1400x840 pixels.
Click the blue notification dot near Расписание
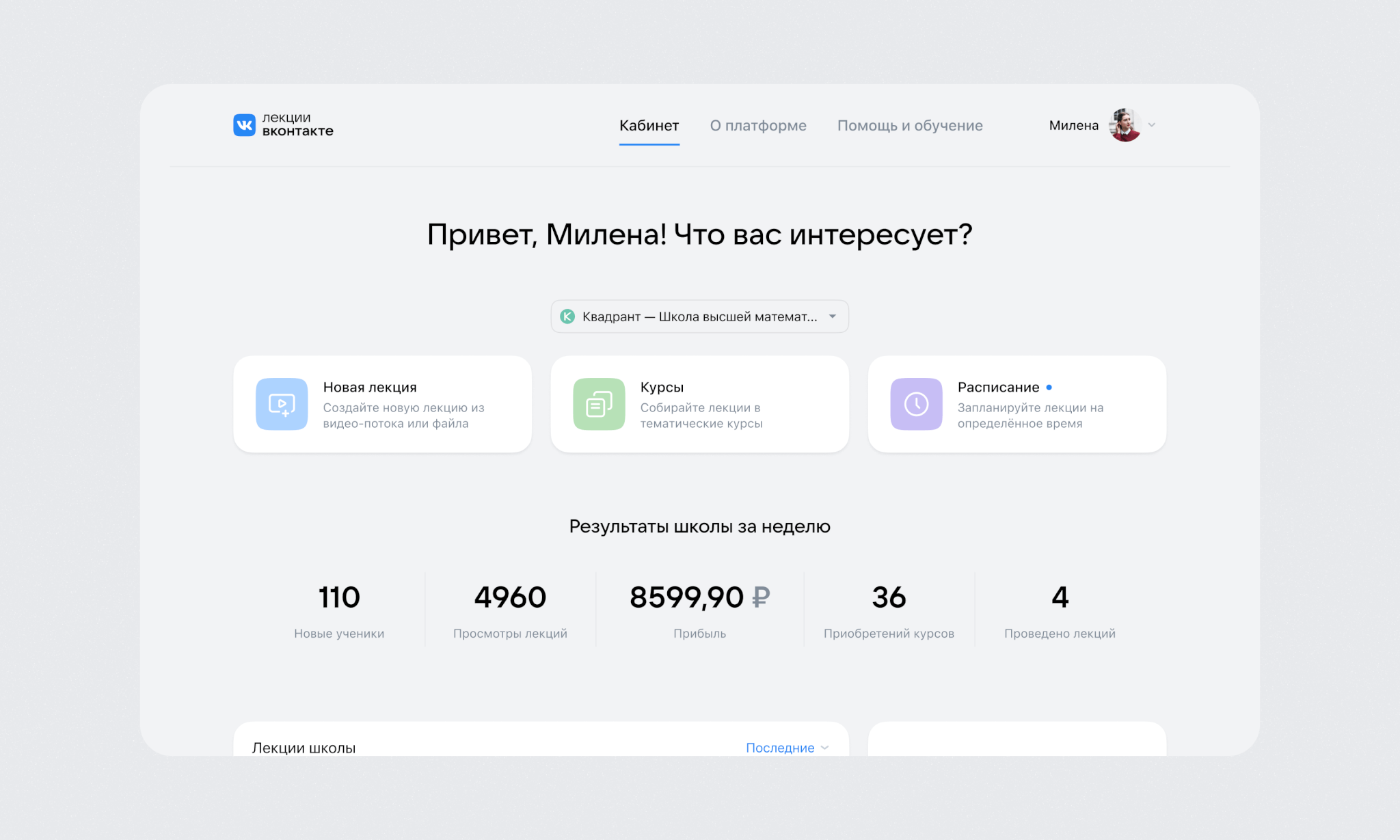click(x=1049, y=388)
